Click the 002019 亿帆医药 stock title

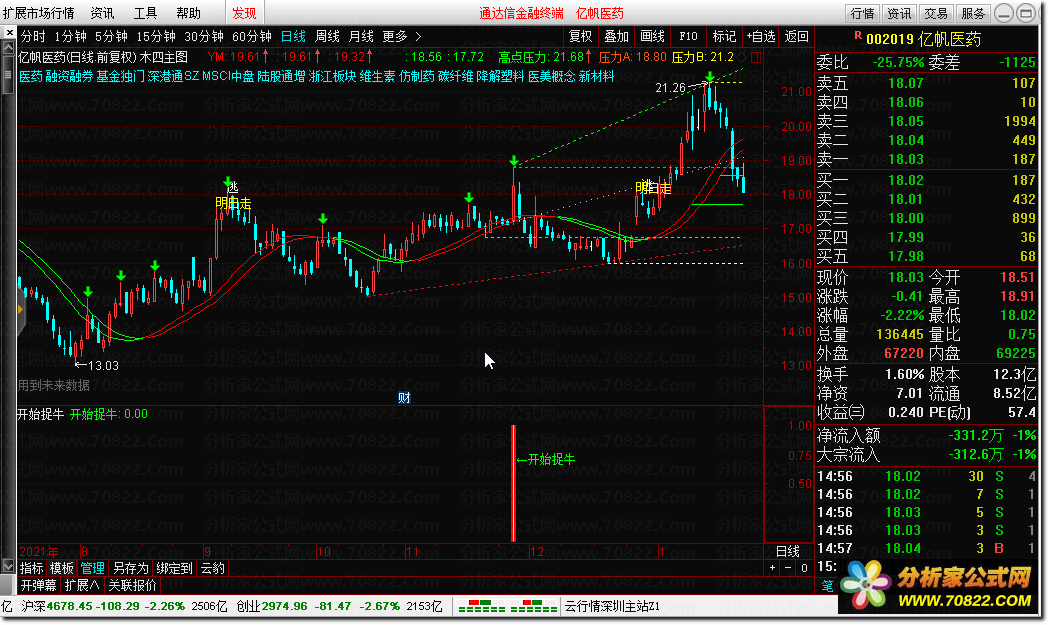923,39
